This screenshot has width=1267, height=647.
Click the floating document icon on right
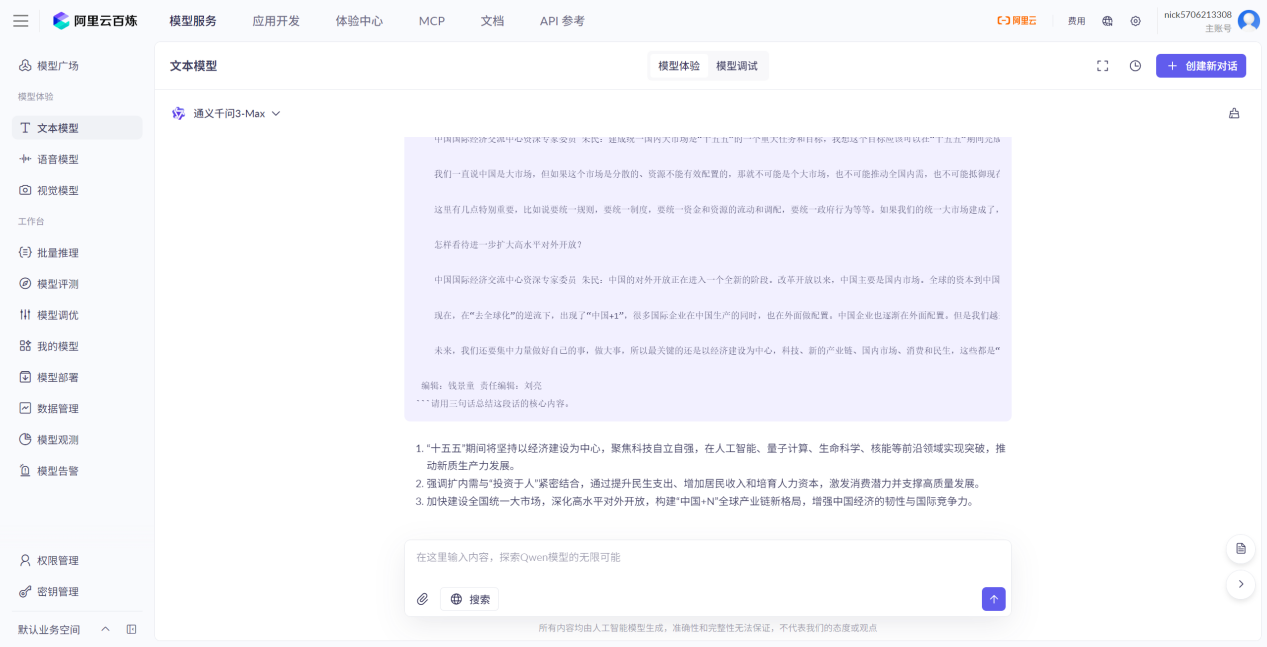pos(1240,548)
